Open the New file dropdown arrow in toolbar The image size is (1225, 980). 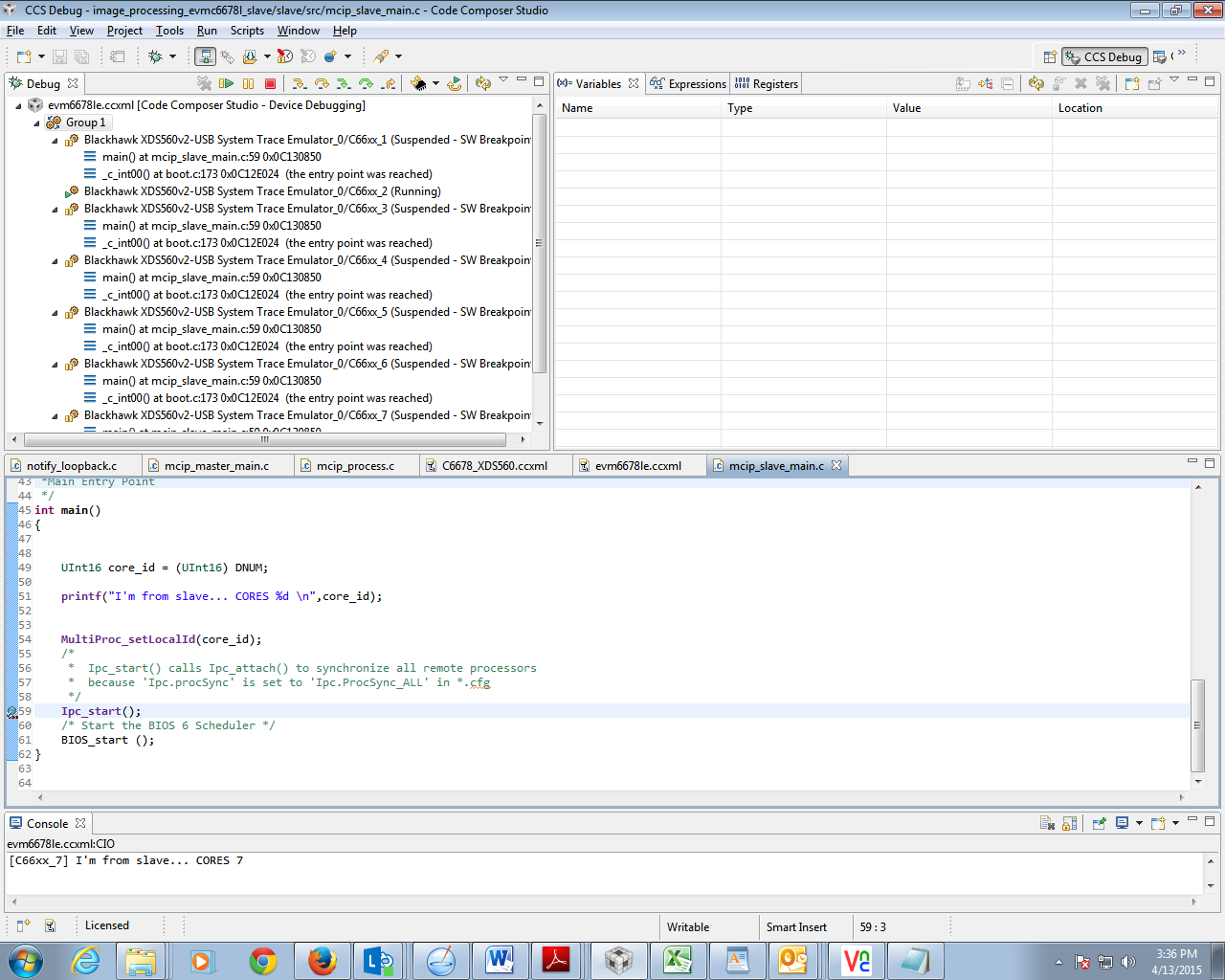[41, 56]
